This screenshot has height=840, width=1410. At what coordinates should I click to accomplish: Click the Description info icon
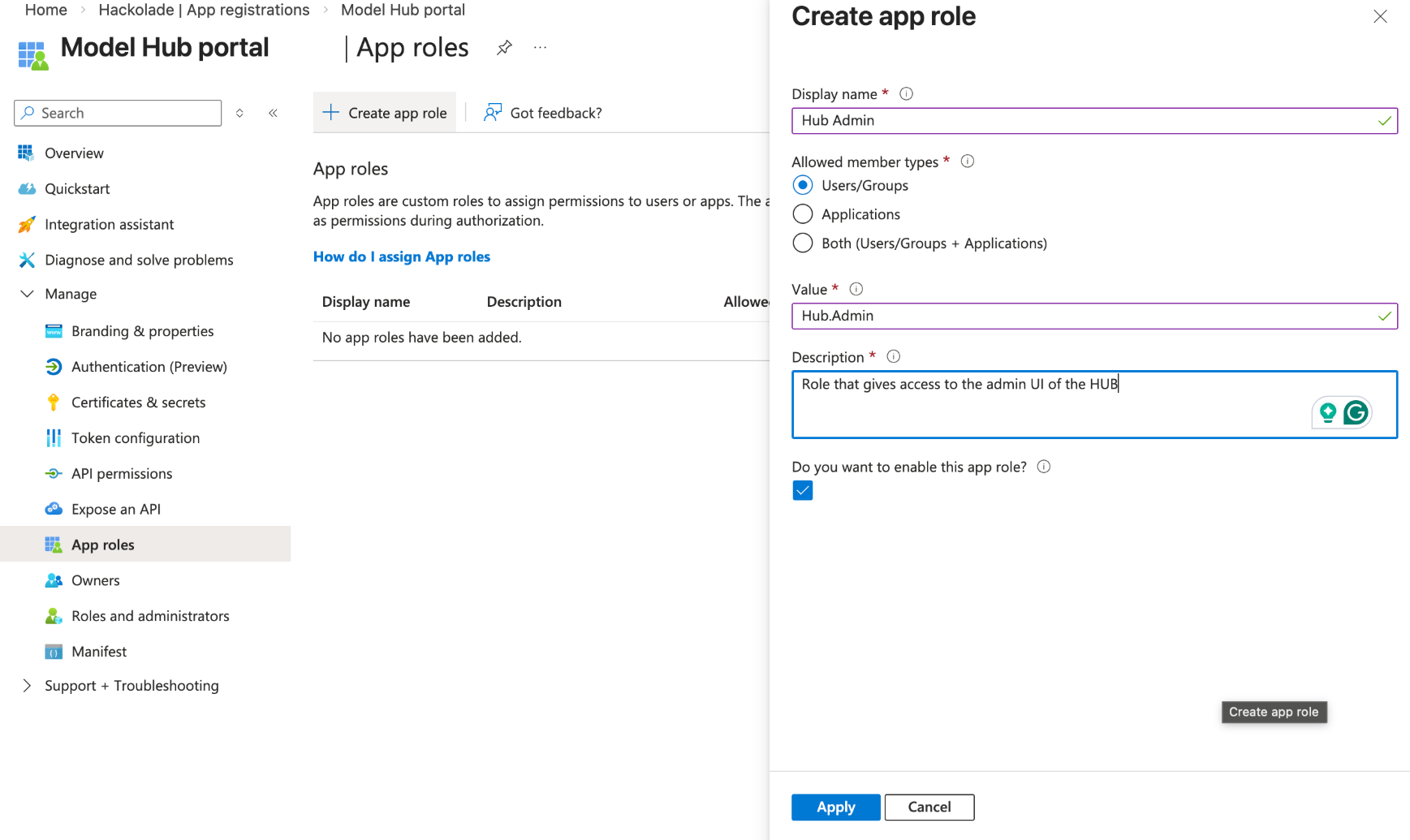894,356
